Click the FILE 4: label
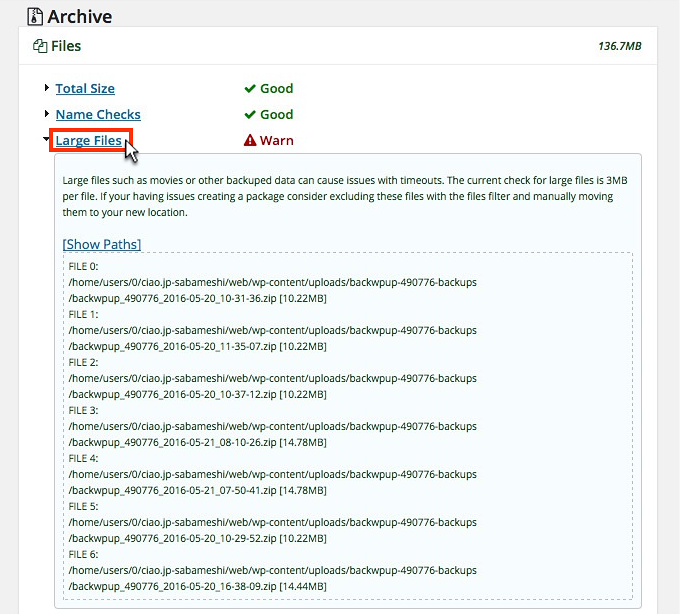This screenshot has height=614, width=680. [83, 458]
